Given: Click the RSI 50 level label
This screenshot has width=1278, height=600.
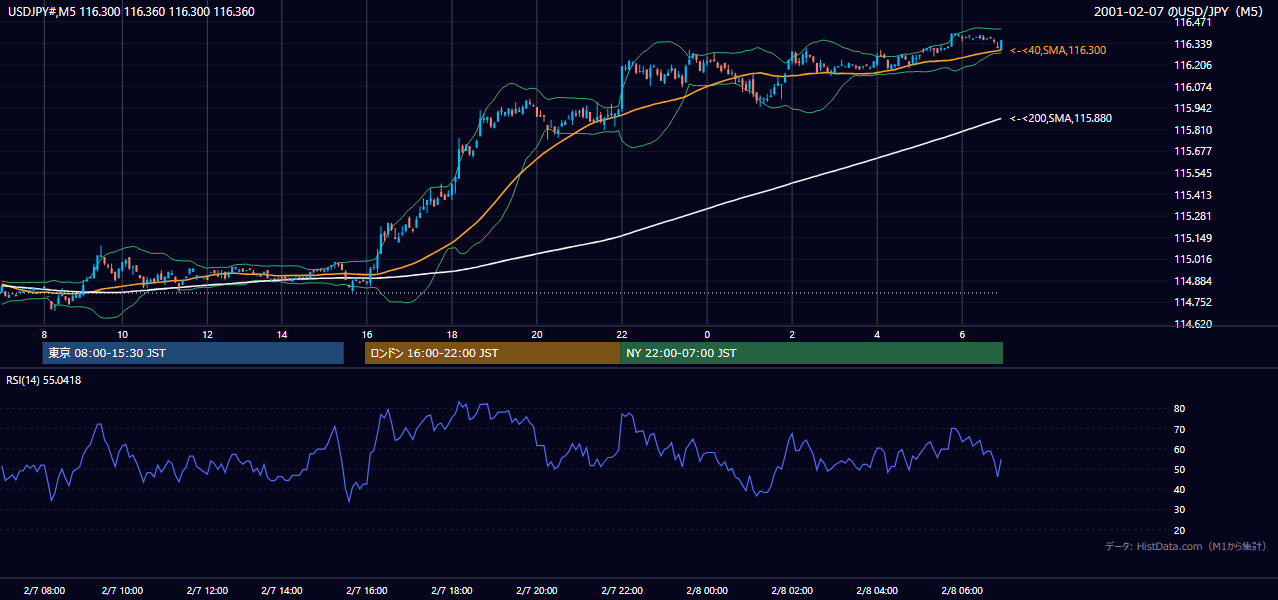Looking at the screenshot, I should coord(1179,469).
